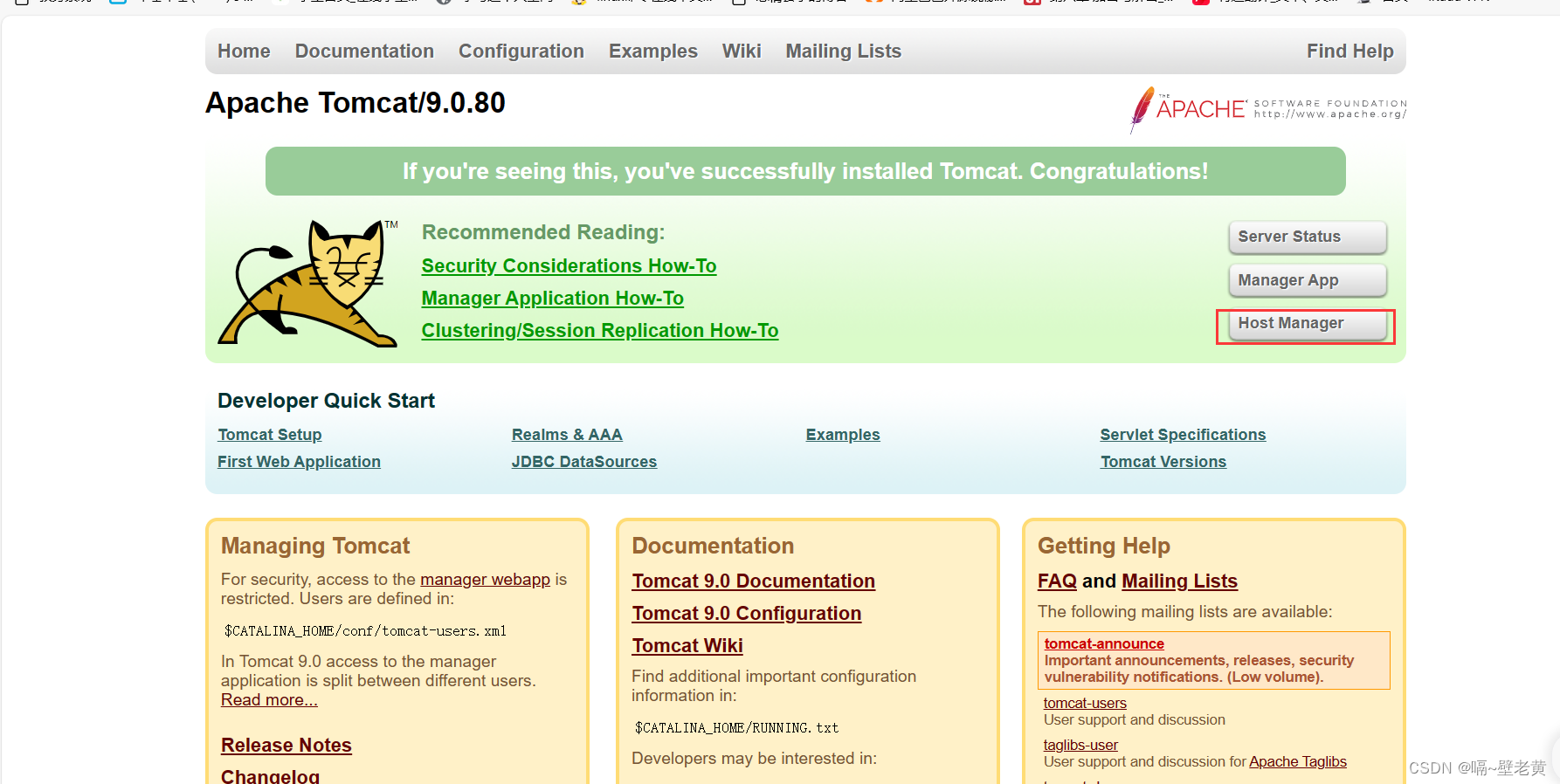Open the Documentation nav item

(x=364, y=52)
